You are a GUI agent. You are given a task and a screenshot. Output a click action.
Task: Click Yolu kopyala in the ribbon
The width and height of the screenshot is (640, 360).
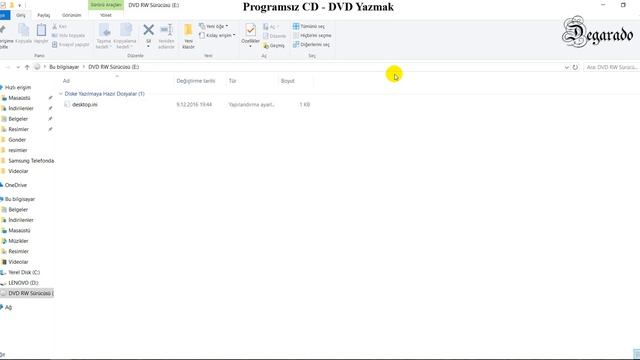click(x=69, y=36)
